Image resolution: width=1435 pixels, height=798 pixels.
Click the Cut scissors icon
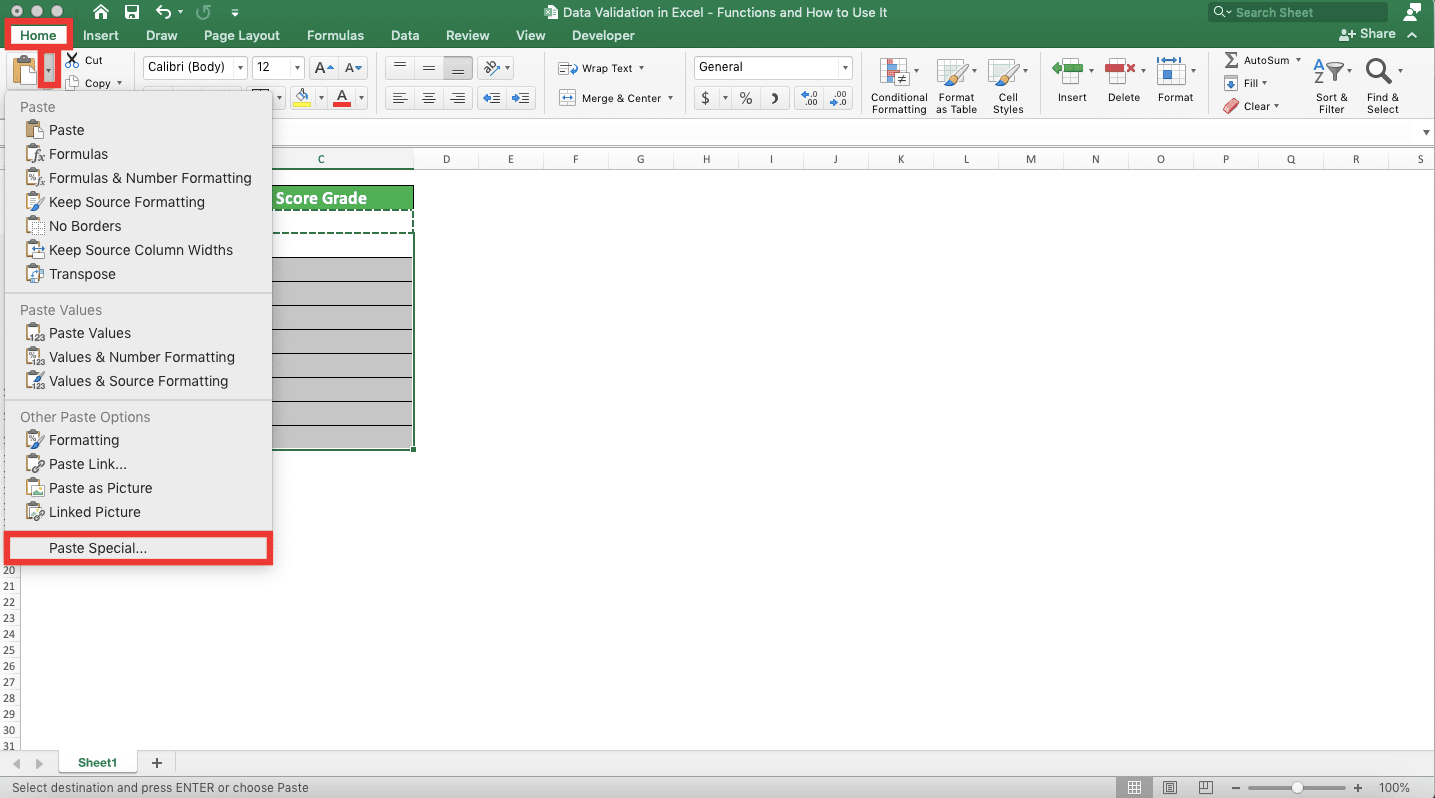point(72,60)
